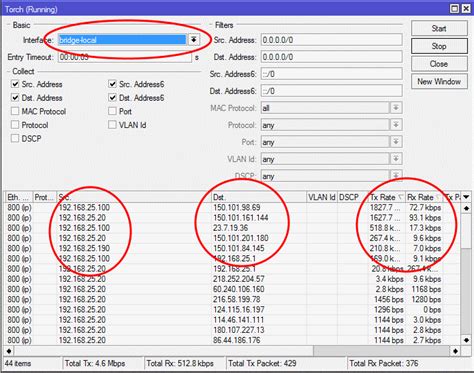This screenshot has height=373, width=474.
Task: Click the table scroll up arrow
Action: coord(466,208)
